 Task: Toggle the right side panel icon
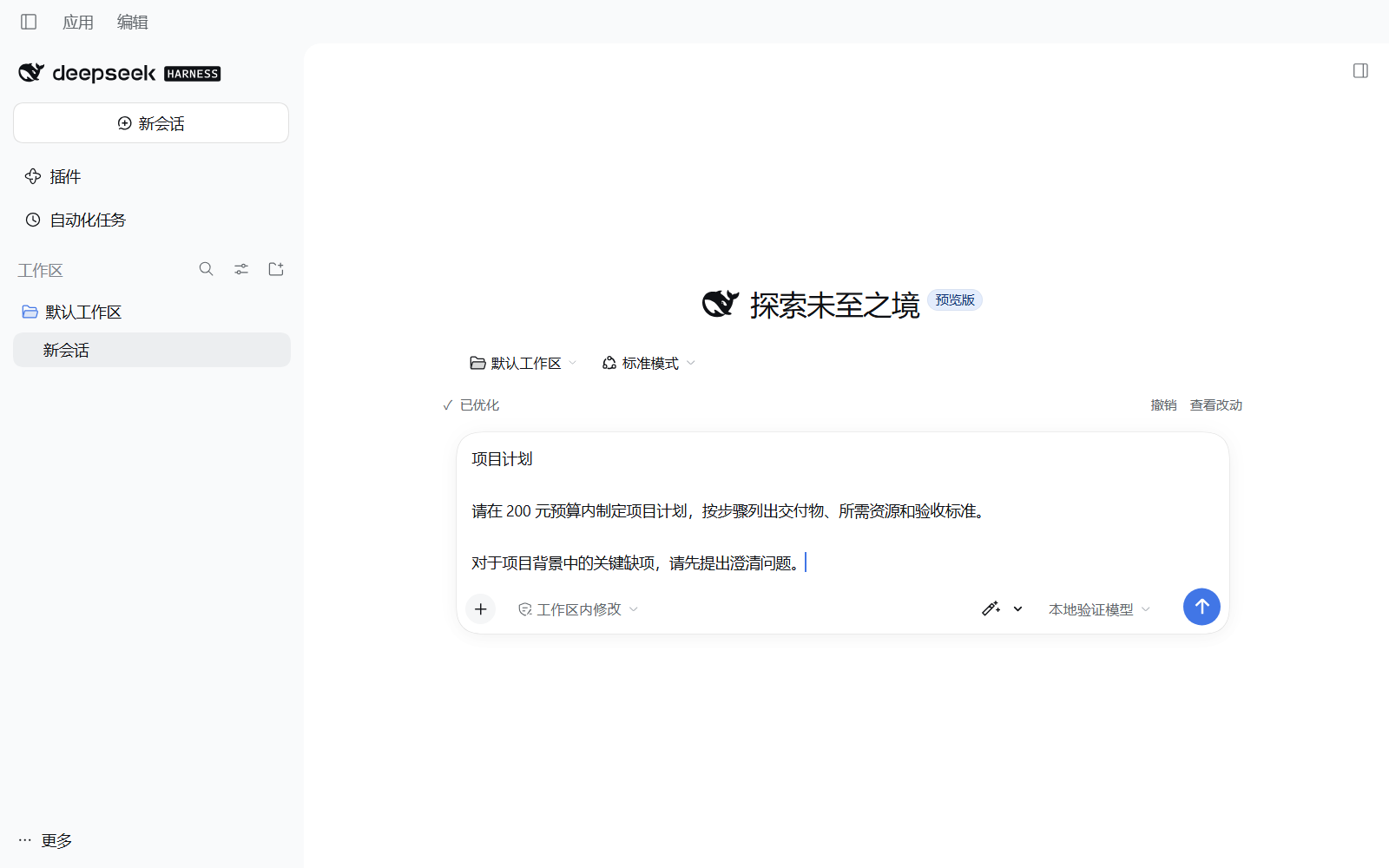click(1360, 71)
